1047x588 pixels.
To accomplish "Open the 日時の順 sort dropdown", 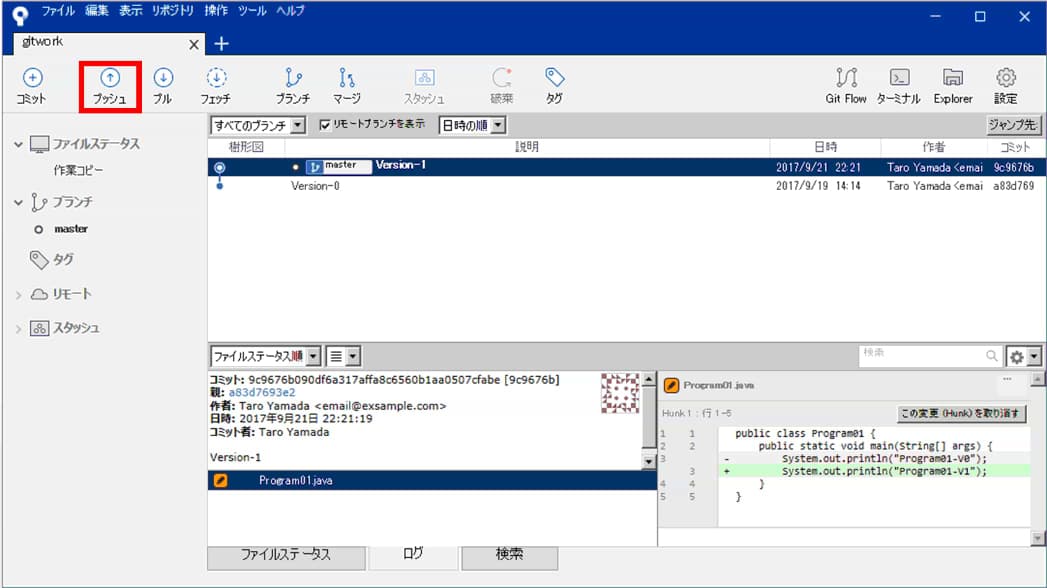I will pyautogui.click(x=473, y=126).
